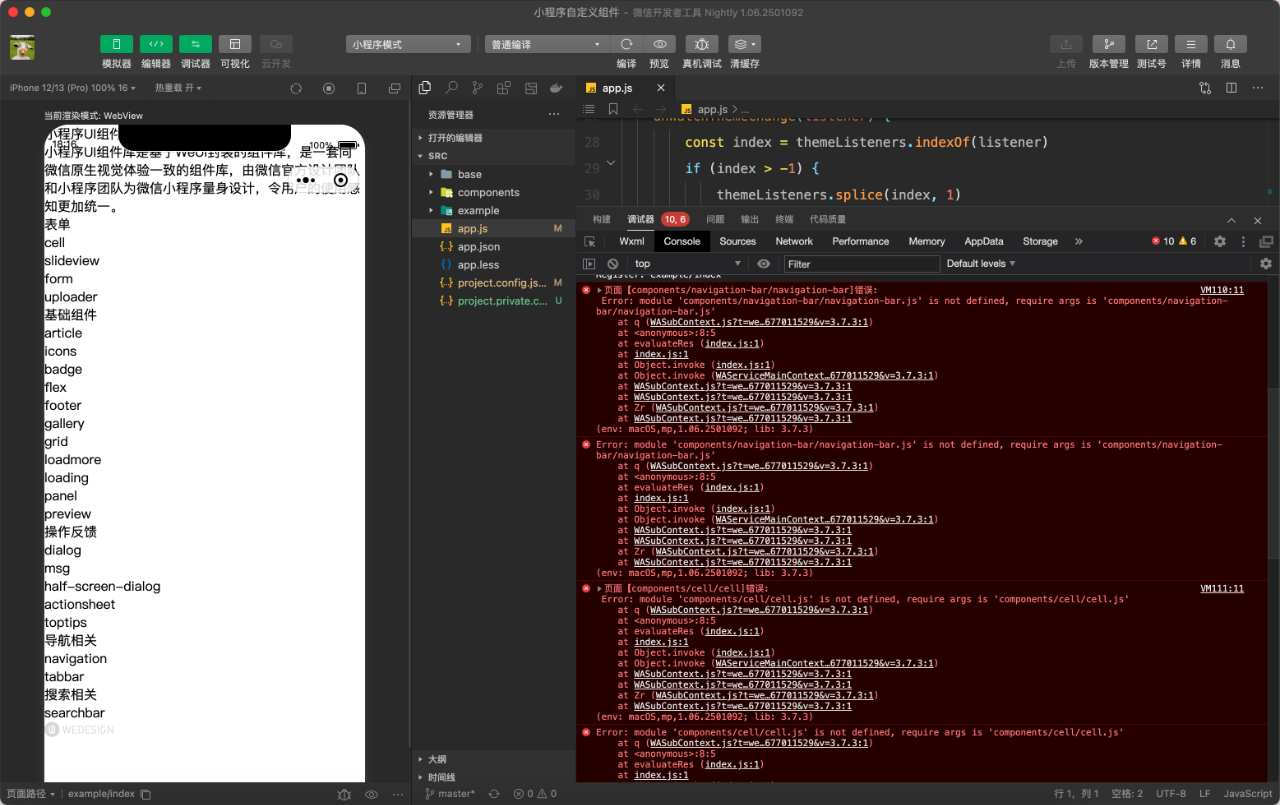The height and width of the screenshot is (805, 1280).
Task: Collapse the SRC root folder
Action: tap(494, 156)
